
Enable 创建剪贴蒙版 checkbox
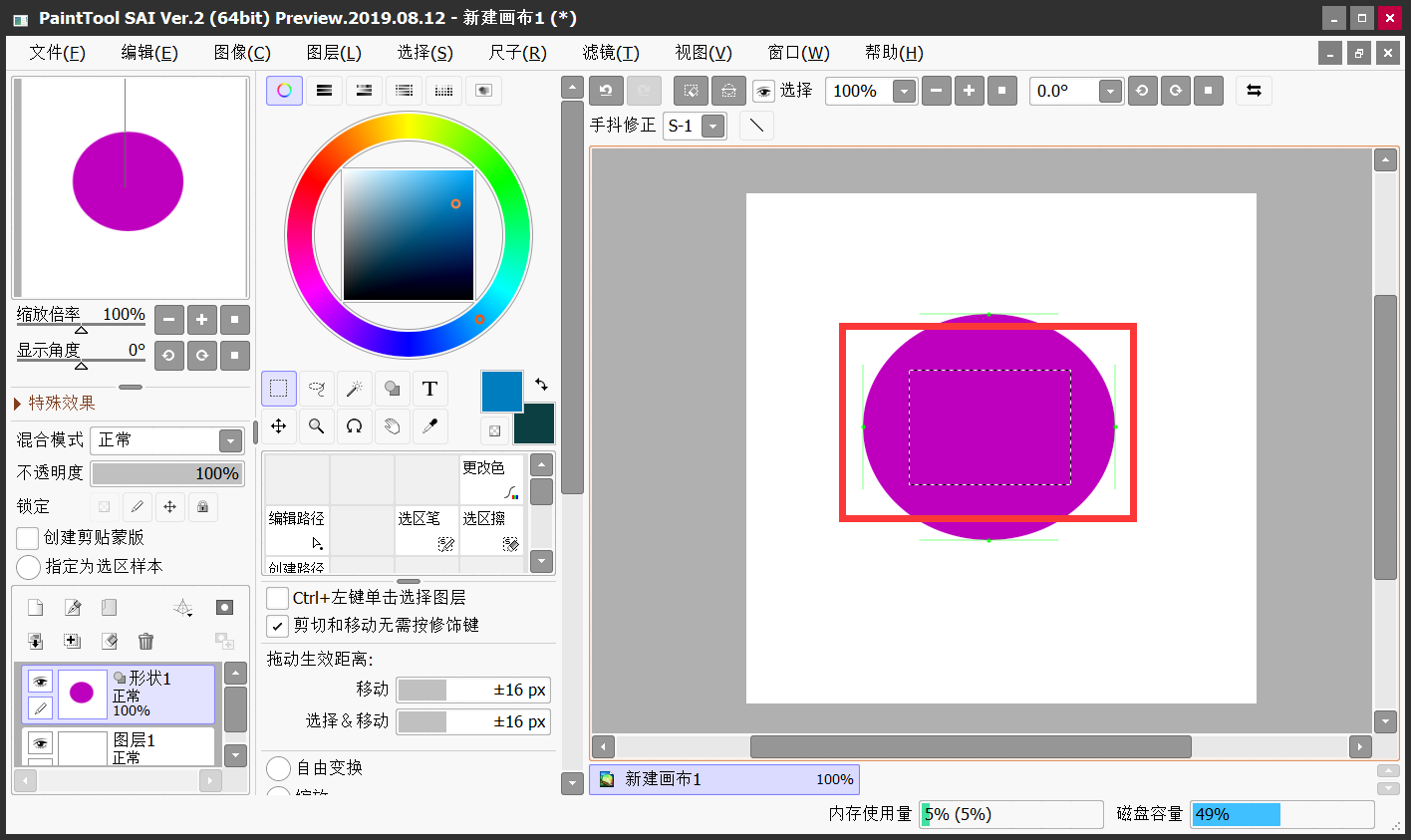[x=28, y=538]
